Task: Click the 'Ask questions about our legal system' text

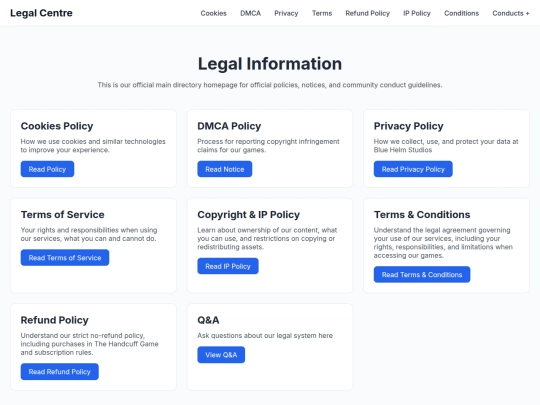Action: 265,335
